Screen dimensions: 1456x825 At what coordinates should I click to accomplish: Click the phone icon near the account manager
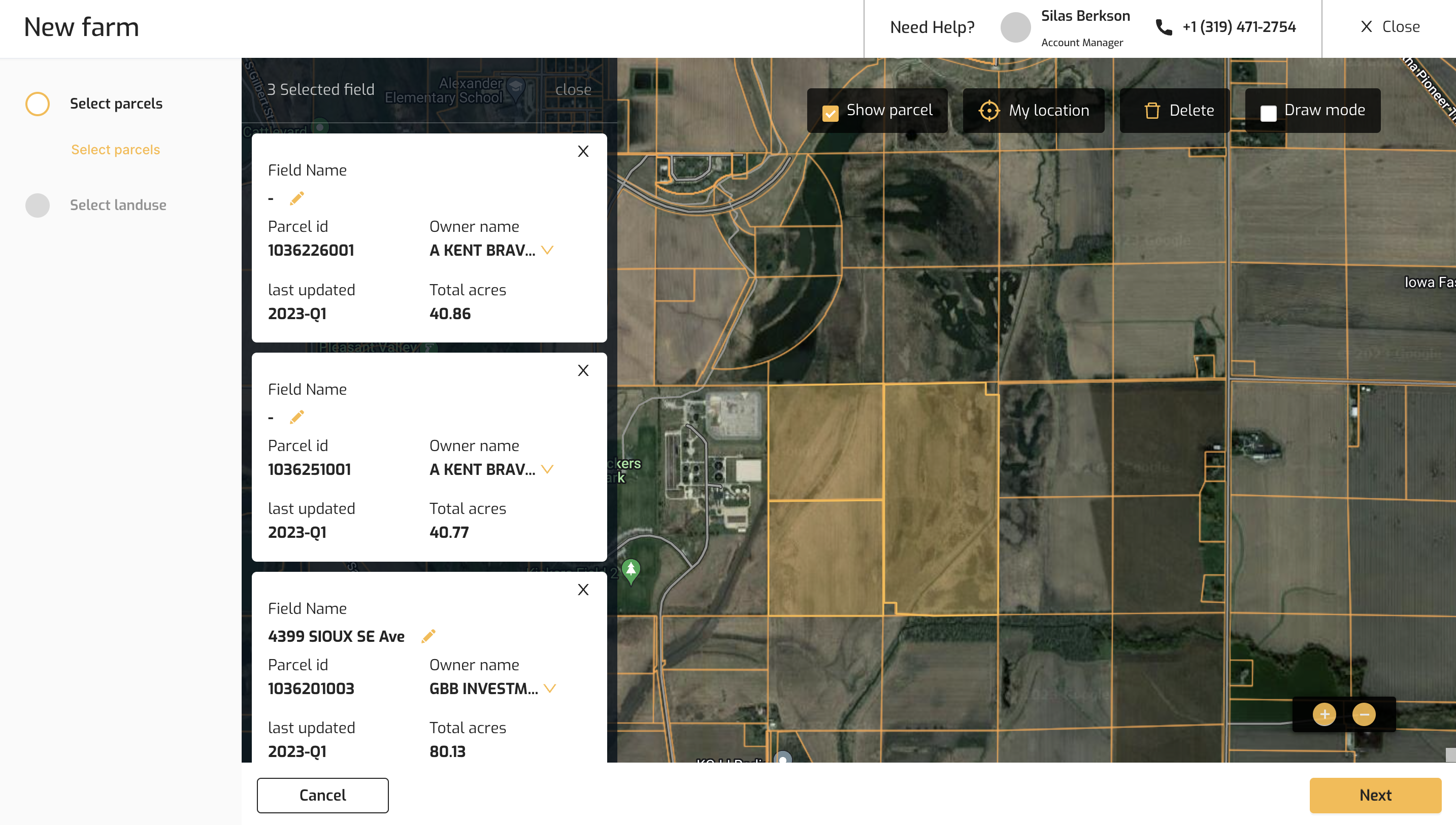[x=1164, y=26]
